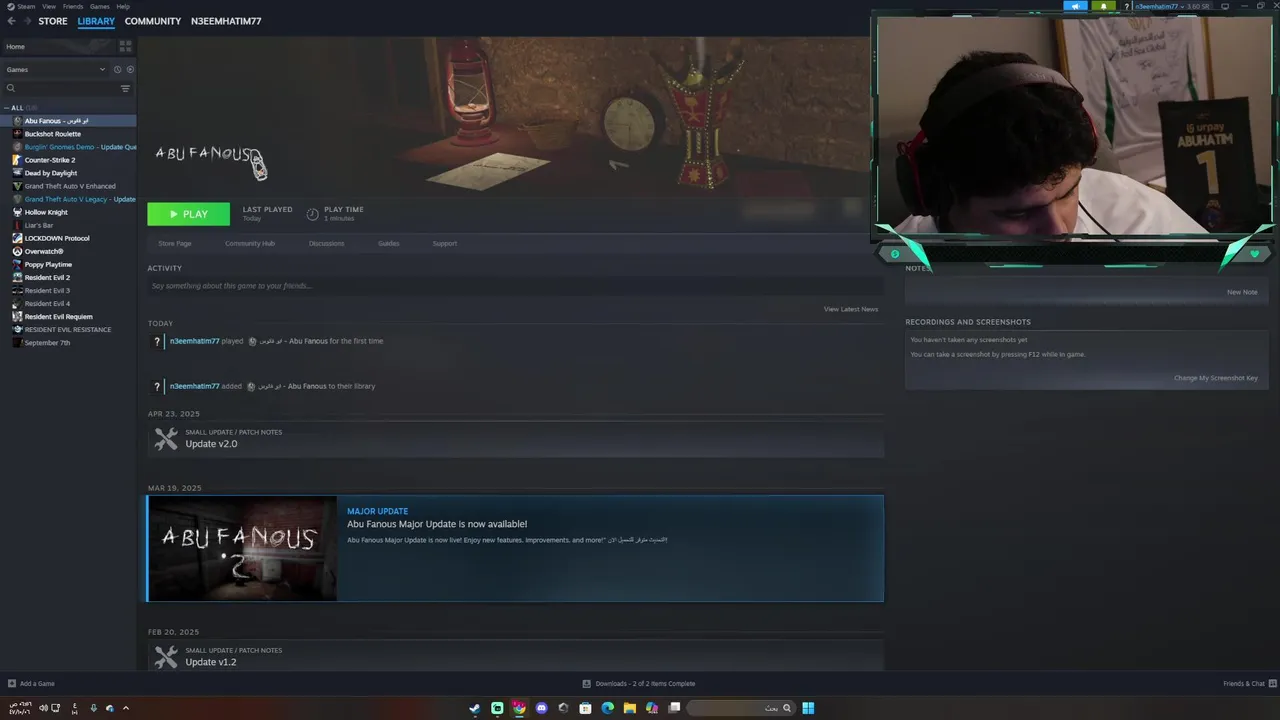
Task: Go back with the navigation arrow
Action: [12, 21]
